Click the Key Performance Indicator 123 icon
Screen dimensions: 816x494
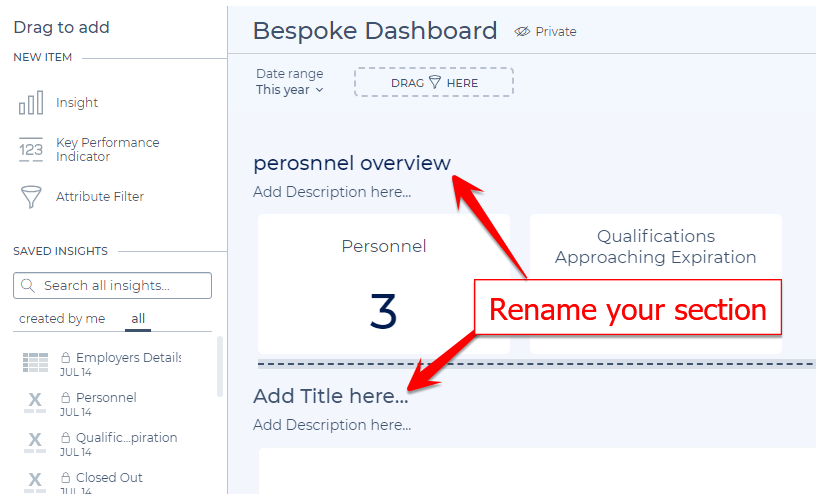click(31, 150)
